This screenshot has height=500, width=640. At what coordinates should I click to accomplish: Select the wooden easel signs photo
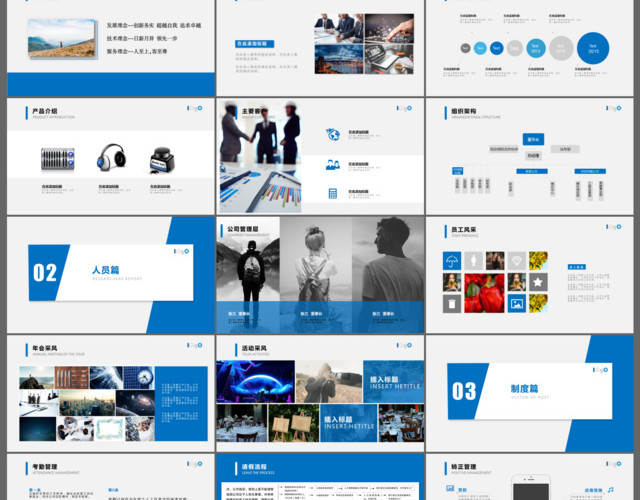293,423
